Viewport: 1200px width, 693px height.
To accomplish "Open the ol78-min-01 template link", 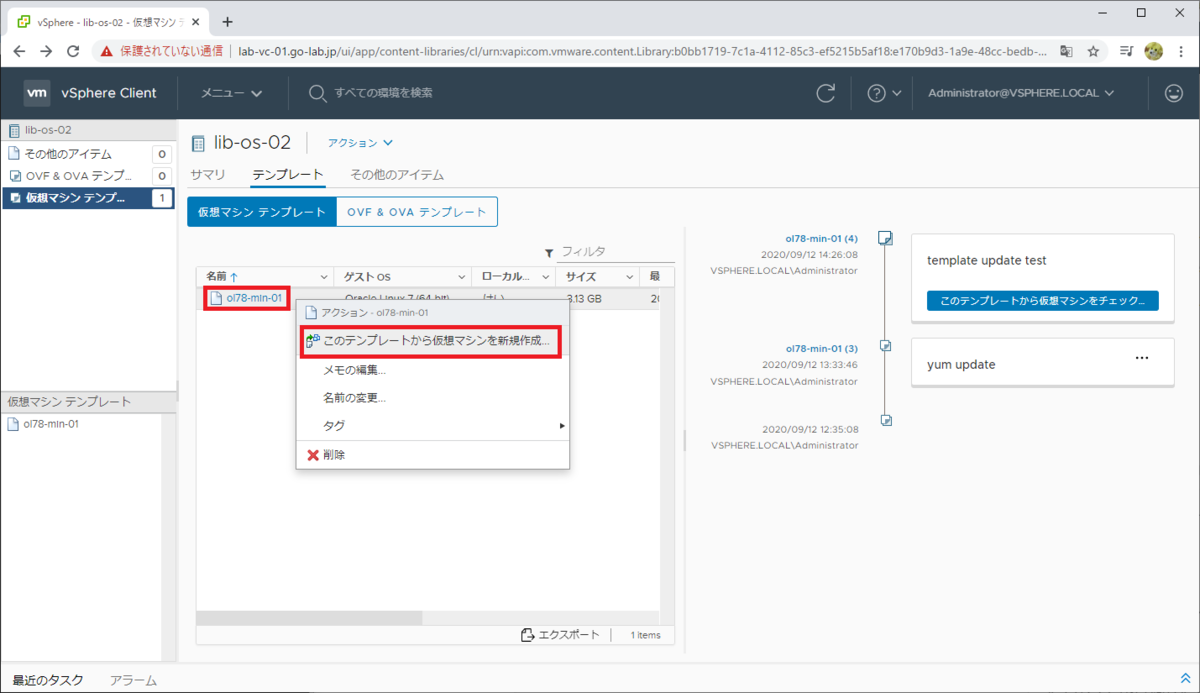I will click(x=254, y=298).
